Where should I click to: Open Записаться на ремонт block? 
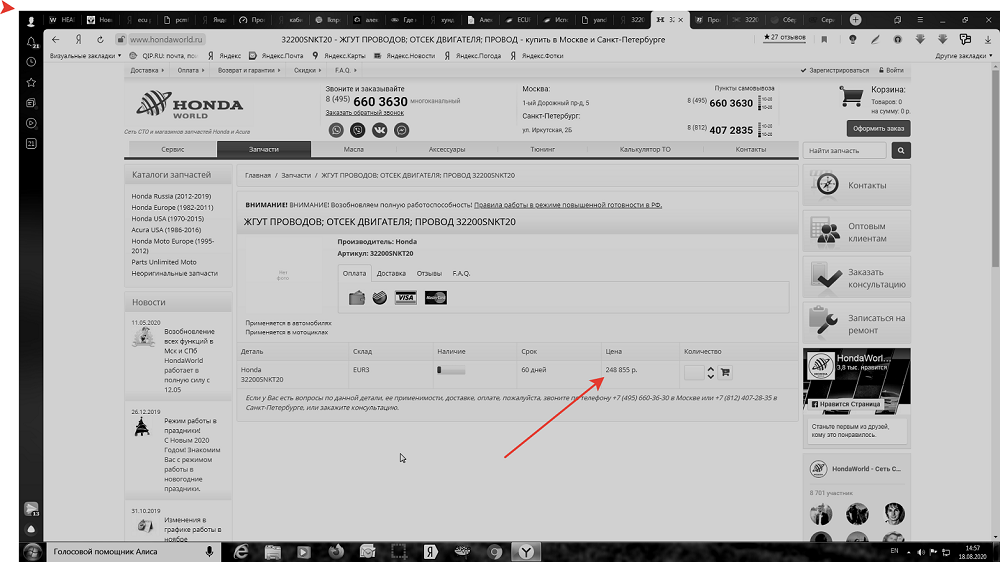tap(857, 324)
